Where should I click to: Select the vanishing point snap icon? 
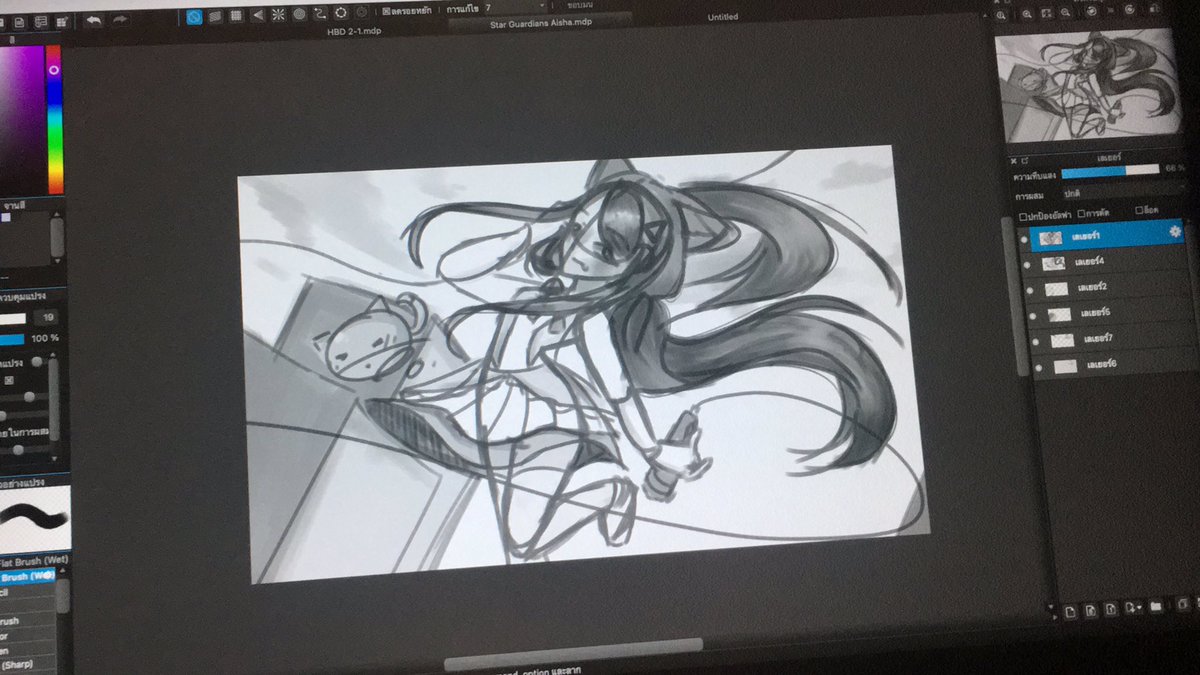point(257,15)
